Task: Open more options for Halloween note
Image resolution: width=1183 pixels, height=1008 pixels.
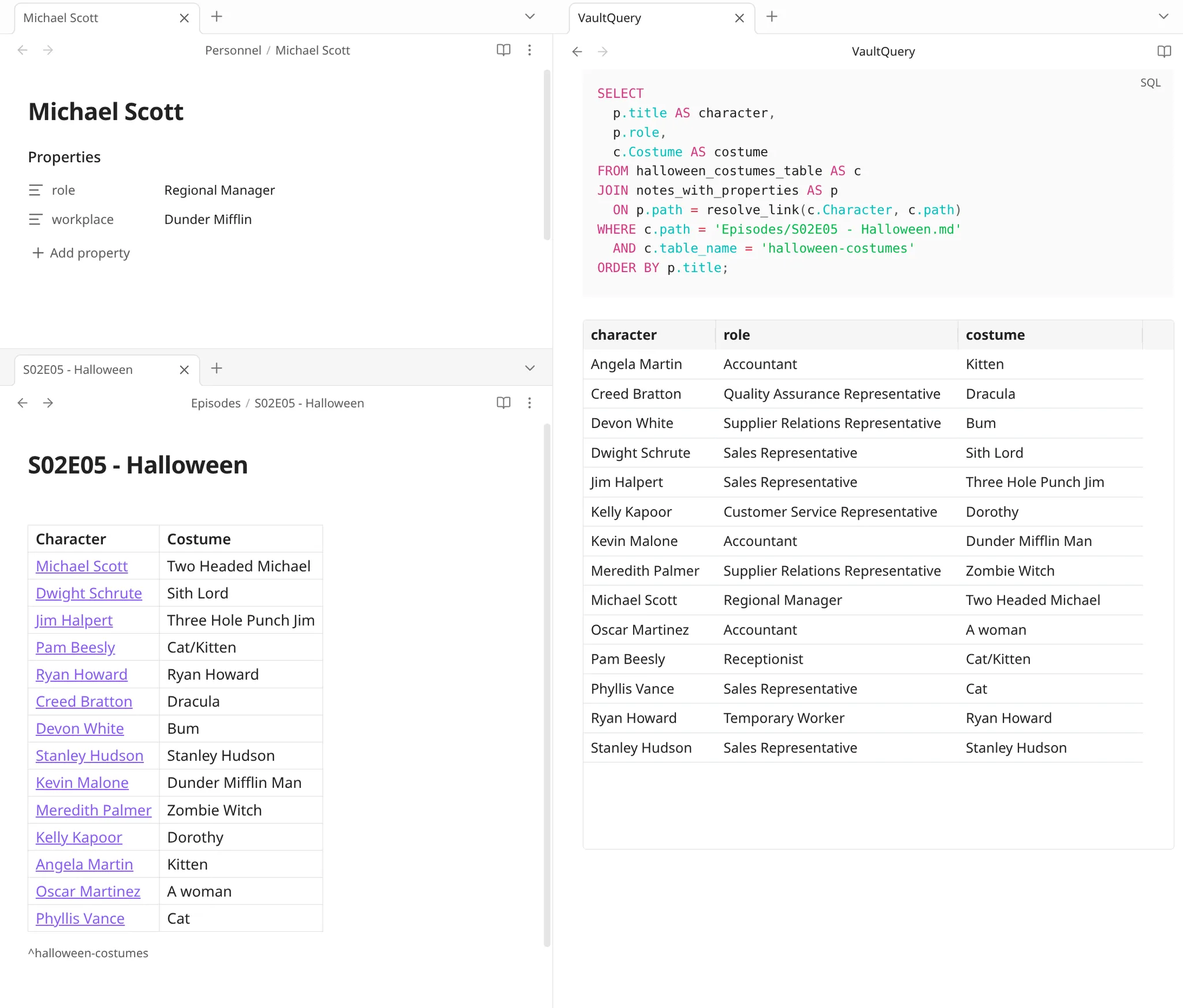Action: pos(529,403)
